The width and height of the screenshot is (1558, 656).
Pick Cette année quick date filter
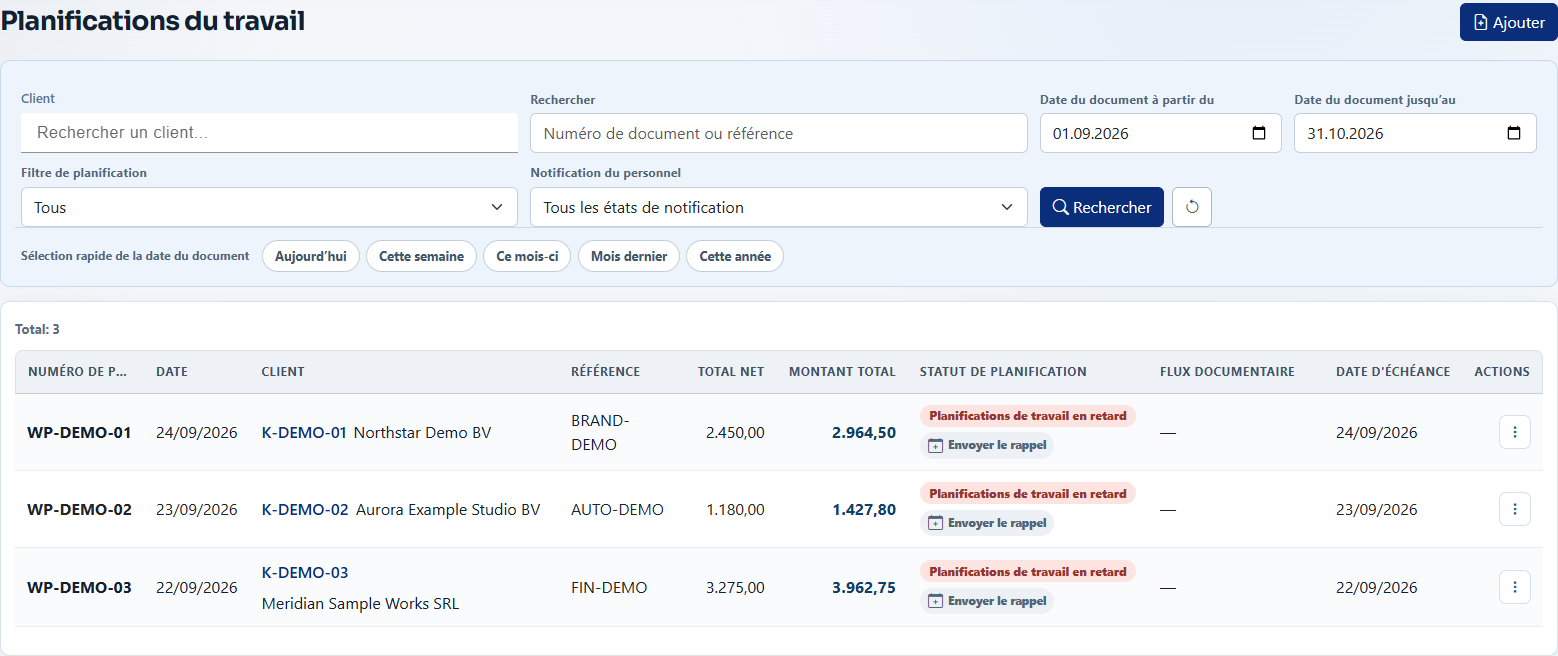pos(735,256)
